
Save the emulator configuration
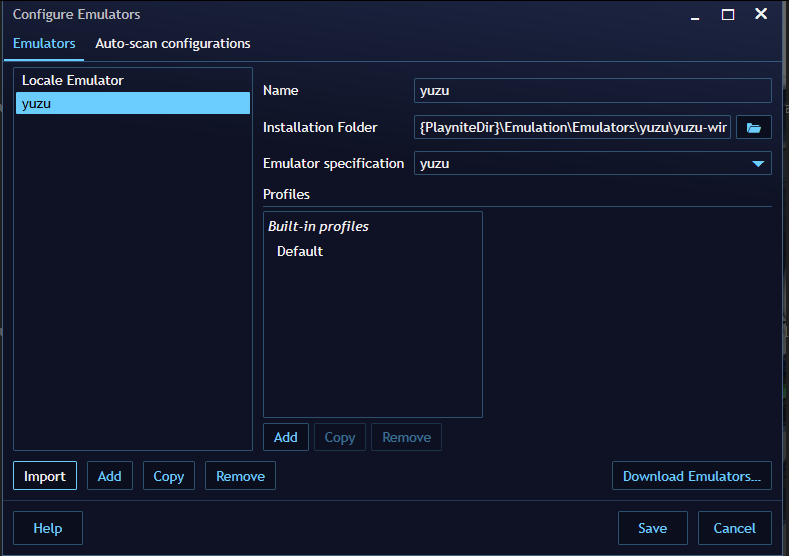(652, 528)
